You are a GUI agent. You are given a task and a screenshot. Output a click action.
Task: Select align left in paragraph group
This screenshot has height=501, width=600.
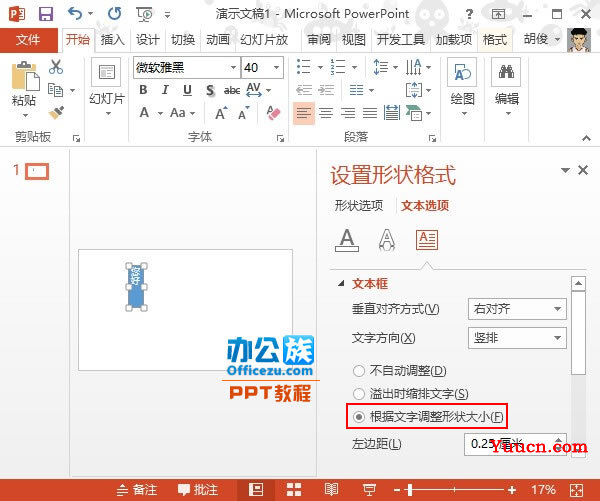pos(304,113)
